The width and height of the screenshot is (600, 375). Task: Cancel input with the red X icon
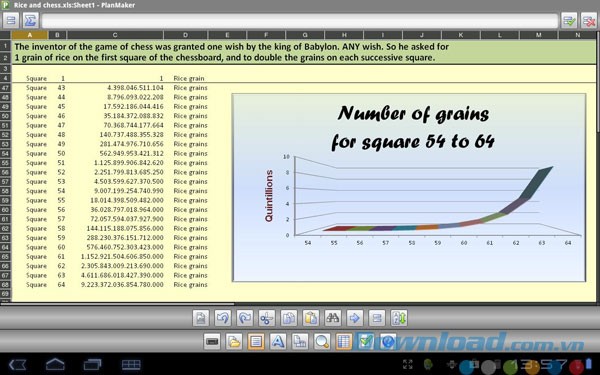click(589, 21)
